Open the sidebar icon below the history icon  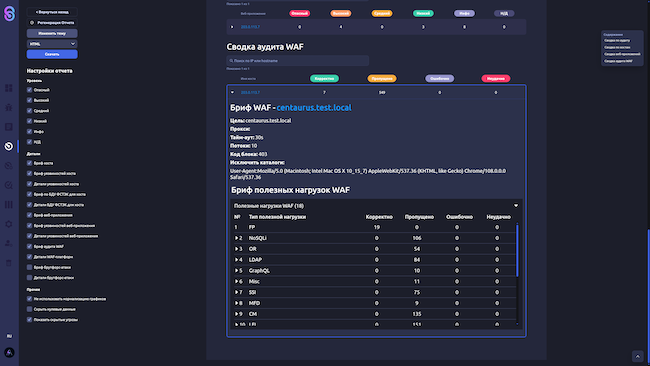[9, 166]
